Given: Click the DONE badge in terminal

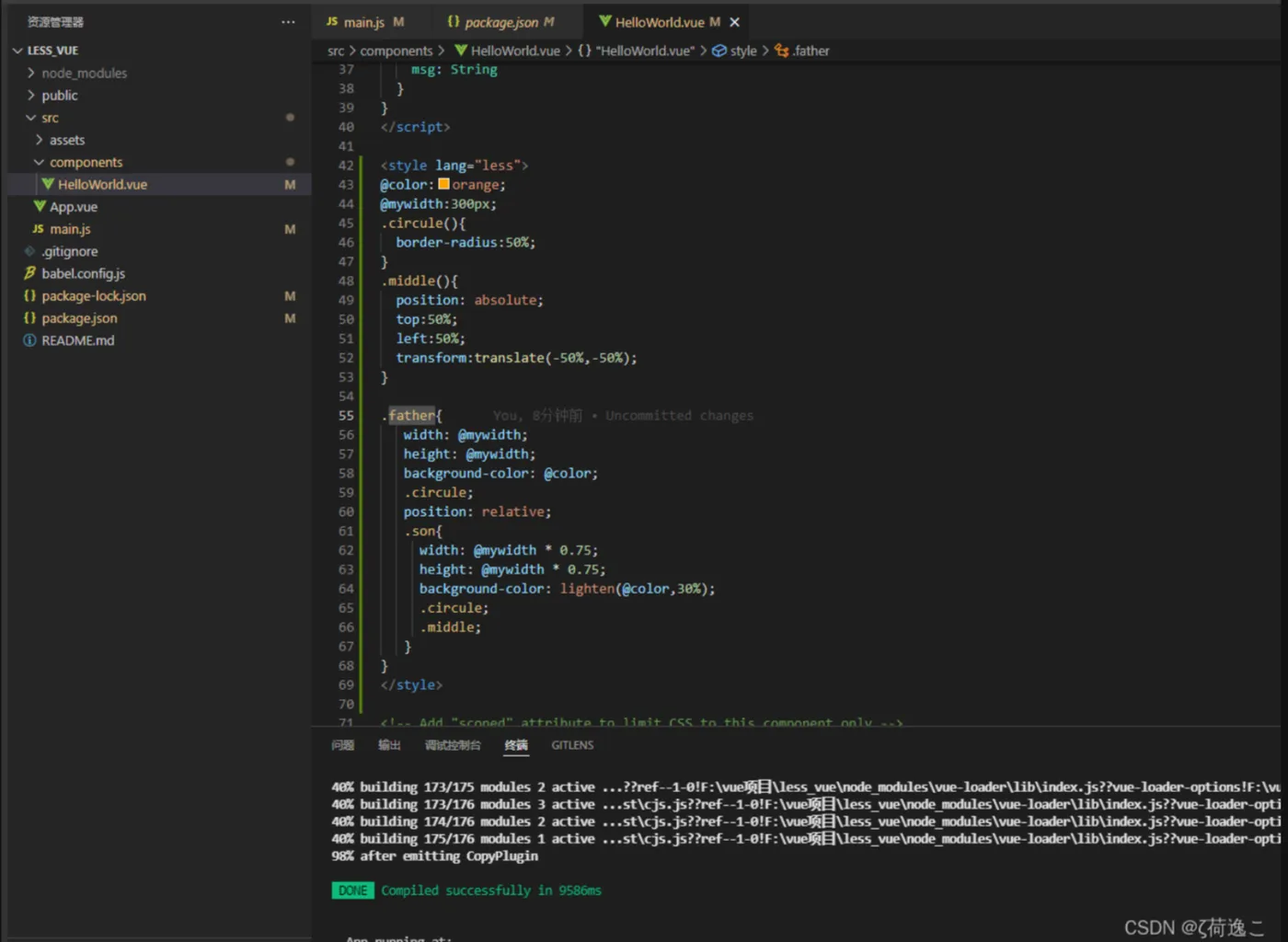Looking at the screenshot, I should (352, 890).
